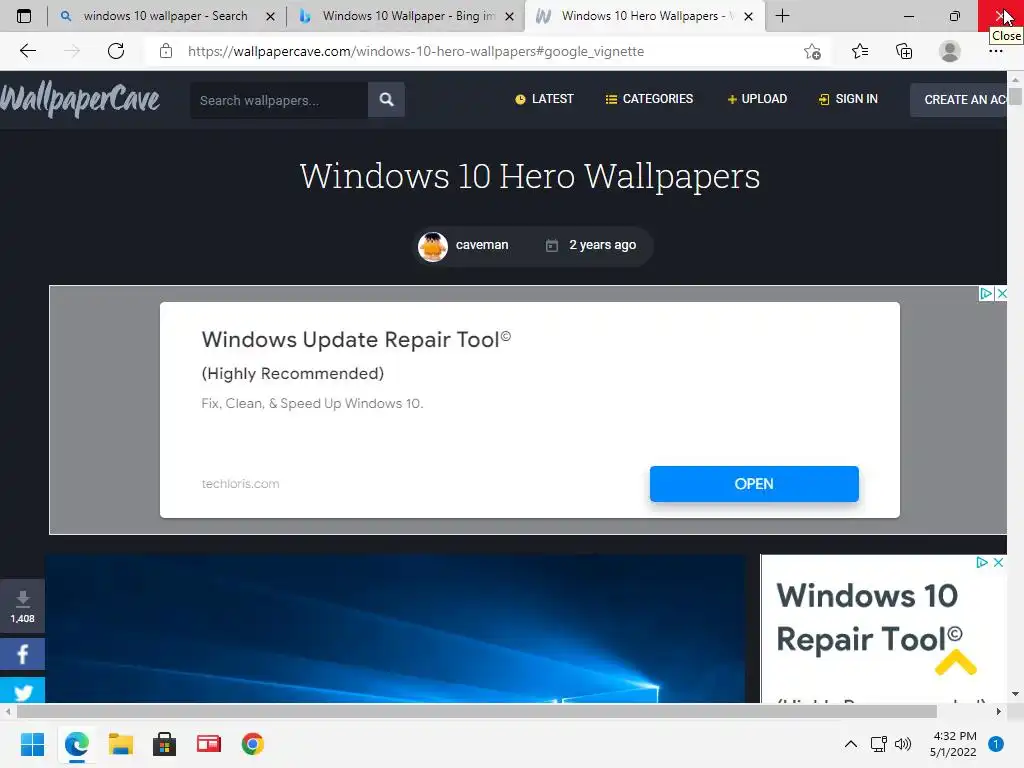Click the yellow scroll-to-top arrow
Image resolution: width=1024 pixels, height=768 pixels.
click(x=955, y=664)
